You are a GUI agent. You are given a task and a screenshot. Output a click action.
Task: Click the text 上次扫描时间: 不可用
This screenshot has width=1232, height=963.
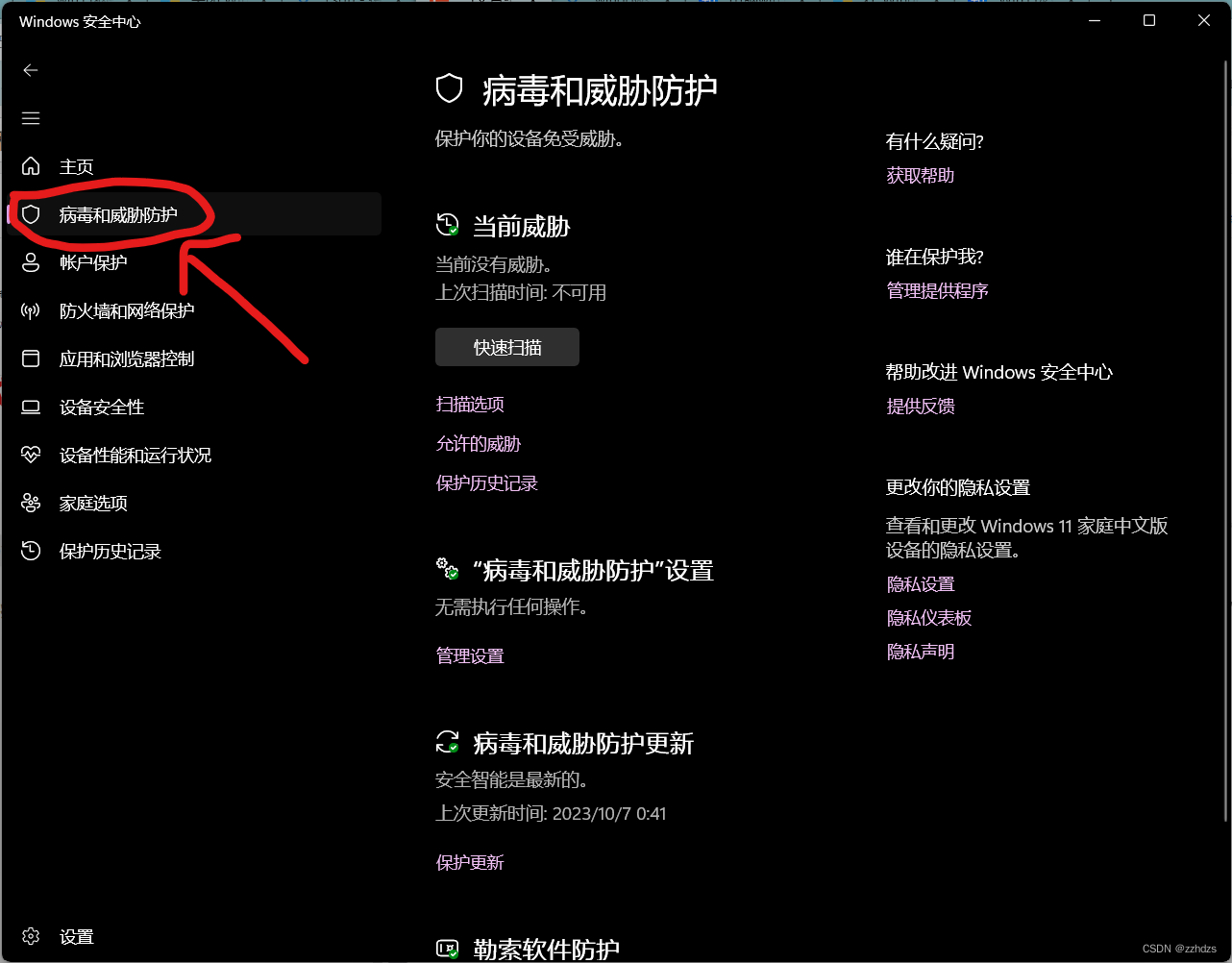pyautogui.click(x=521, y=293)
